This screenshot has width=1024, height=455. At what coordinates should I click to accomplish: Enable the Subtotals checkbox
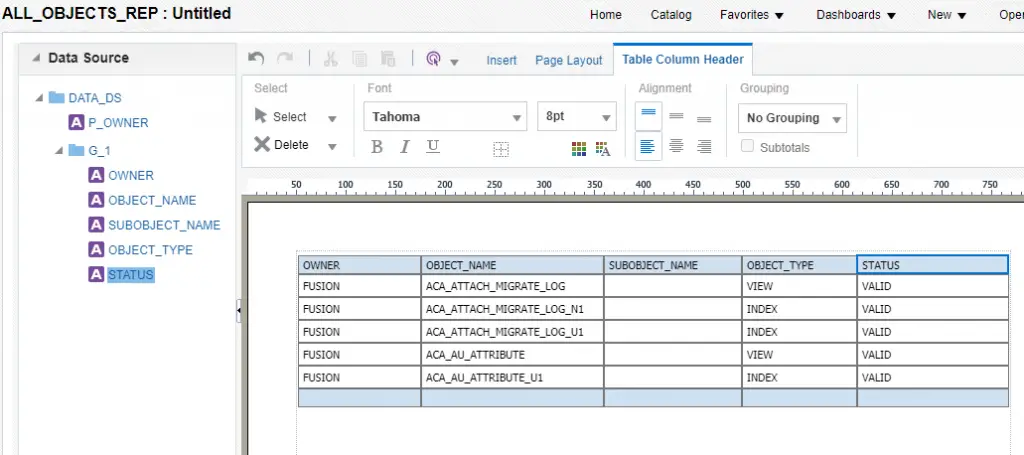[747, 147]
